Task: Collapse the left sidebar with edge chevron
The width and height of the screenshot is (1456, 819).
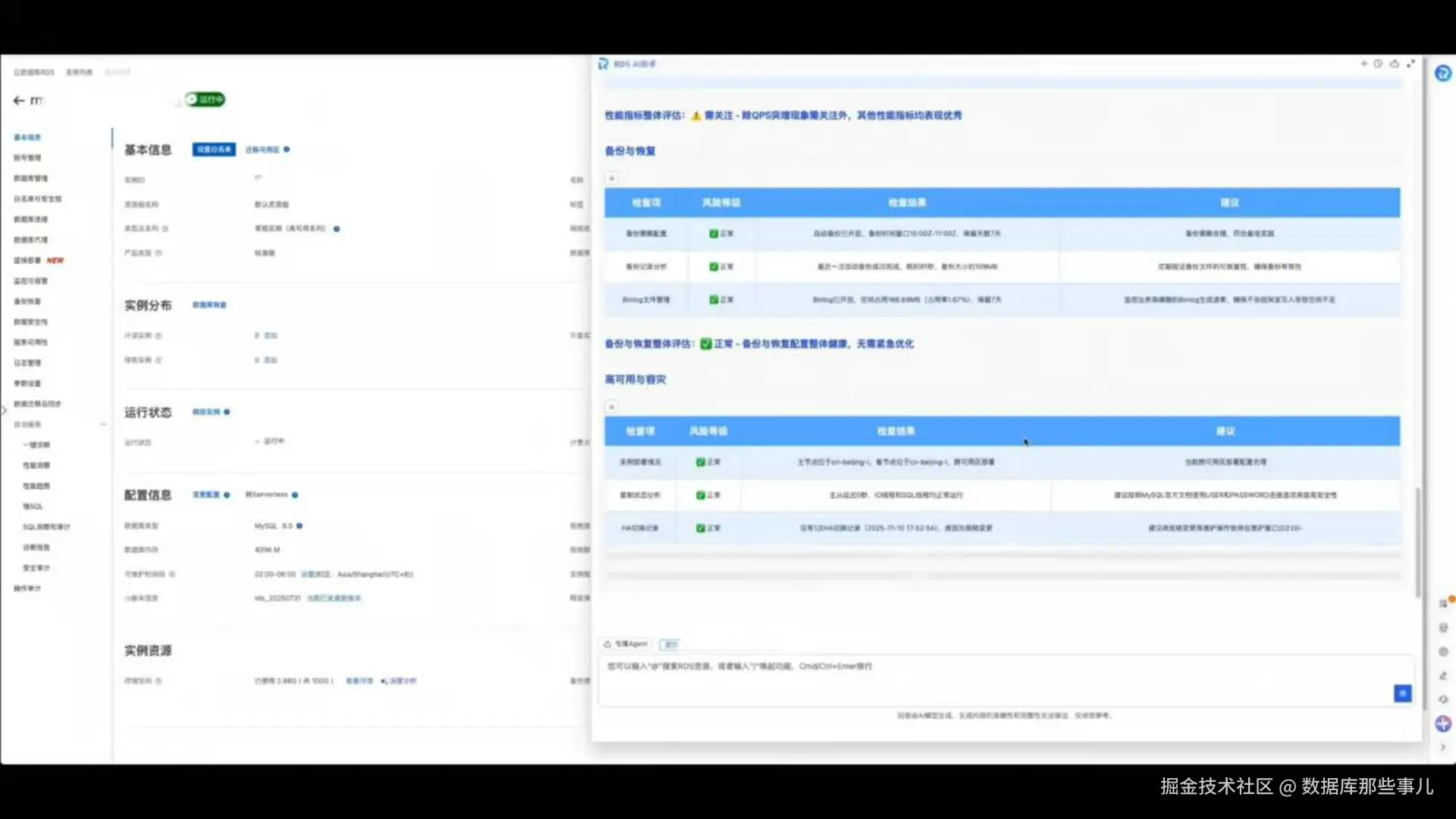Action: [x=4, y=410]
